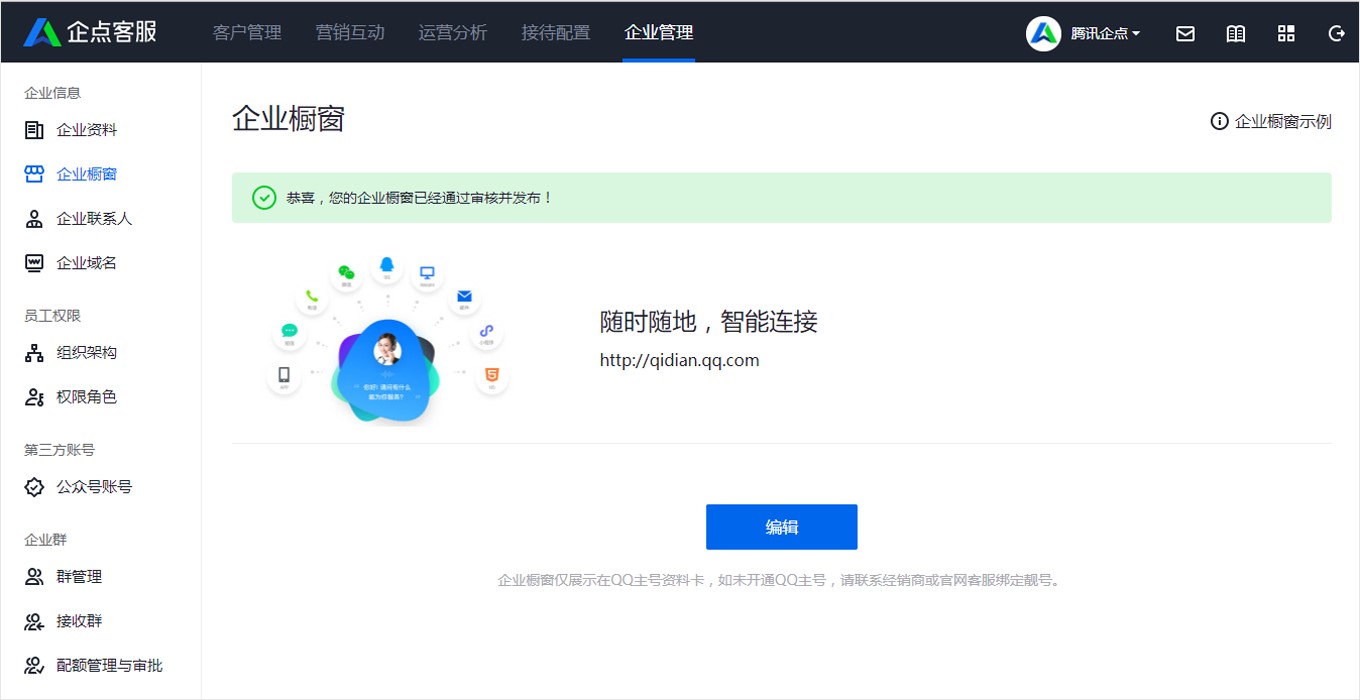Switch to the 客户管理 tab
1360x700 pixels.
point(246,32)
